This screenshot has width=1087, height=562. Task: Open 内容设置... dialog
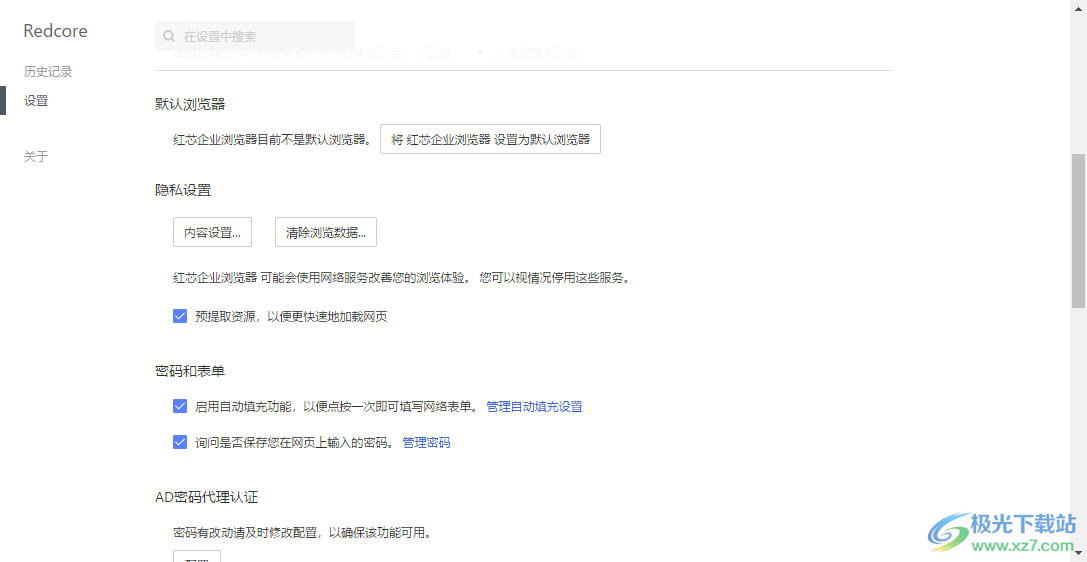click(x=212, y=232)
